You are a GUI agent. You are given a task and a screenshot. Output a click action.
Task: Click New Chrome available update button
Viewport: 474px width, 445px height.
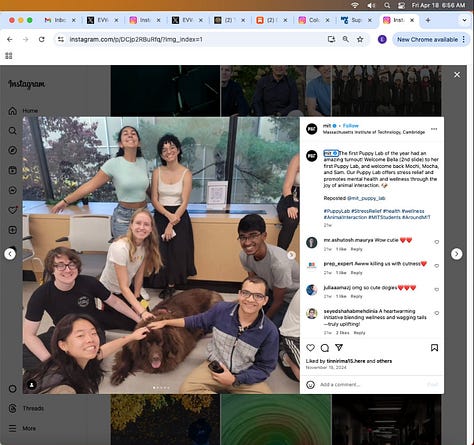427,39
